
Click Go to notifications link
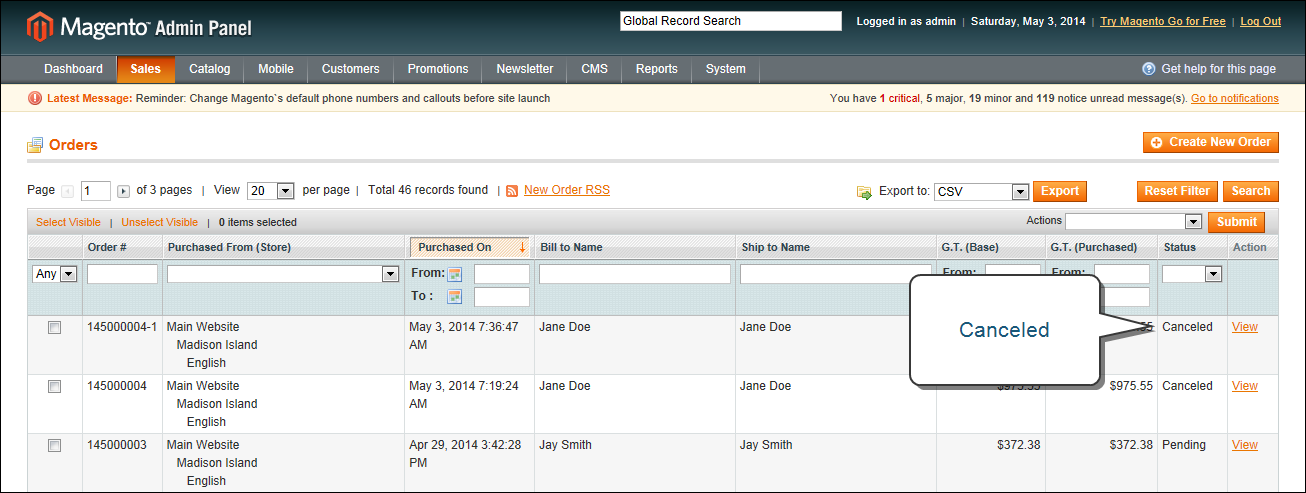click(x=1235, y=98)
